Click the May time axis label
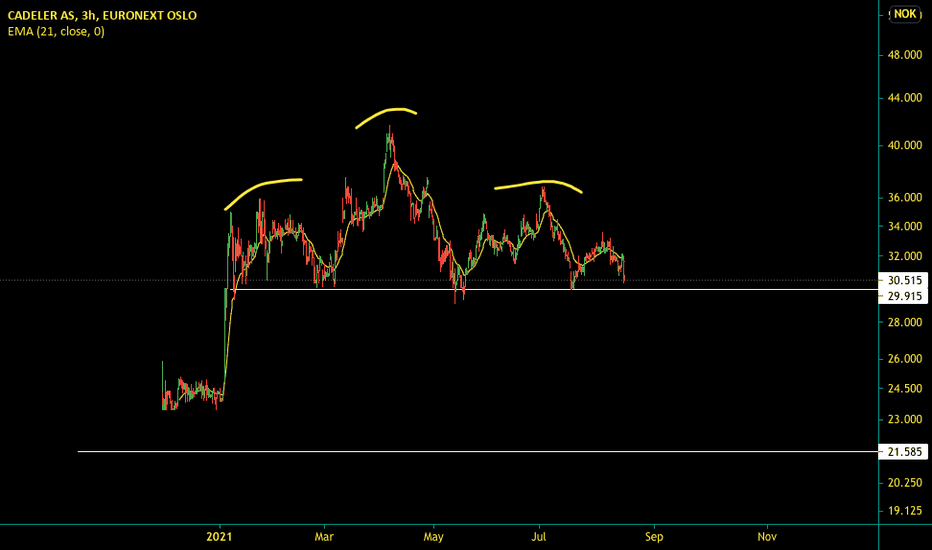The width and height of the screenshot is (932, 550). tap(433, 537)
